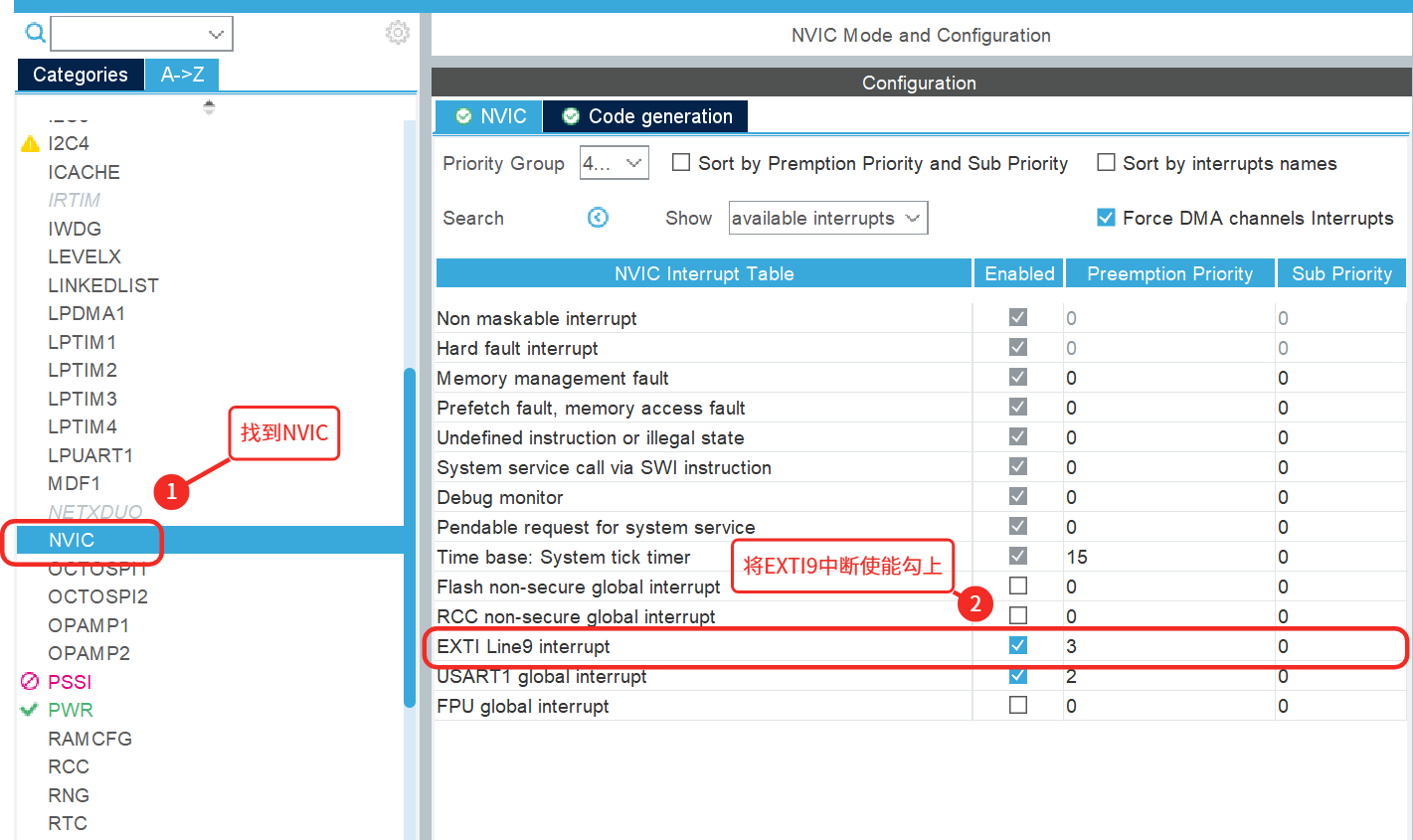This screenshot has width=1413, height=840.
Task: Select LEVELX in the list
Action: point(85,256)
